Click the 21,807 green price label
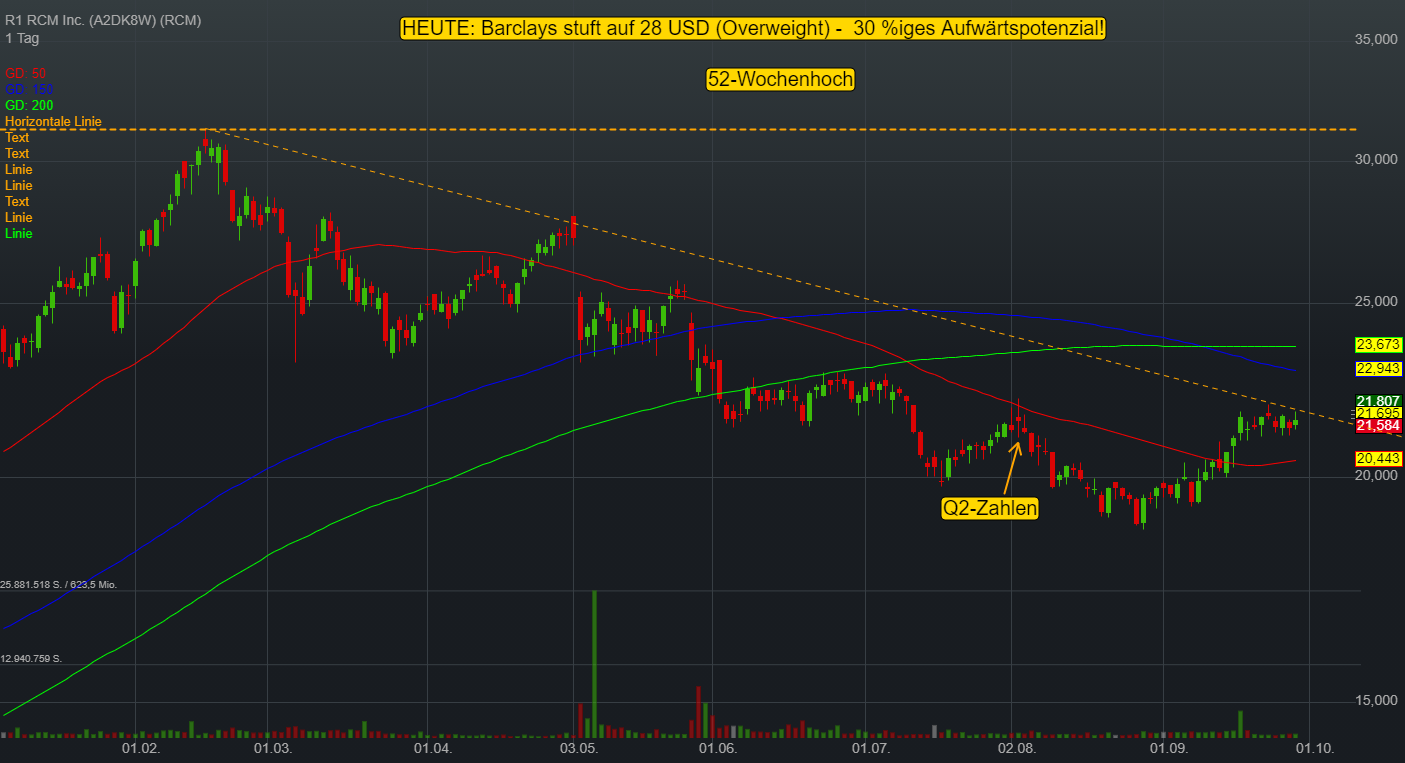The height and width of the screenshot is (763, 1405). 1379,401
